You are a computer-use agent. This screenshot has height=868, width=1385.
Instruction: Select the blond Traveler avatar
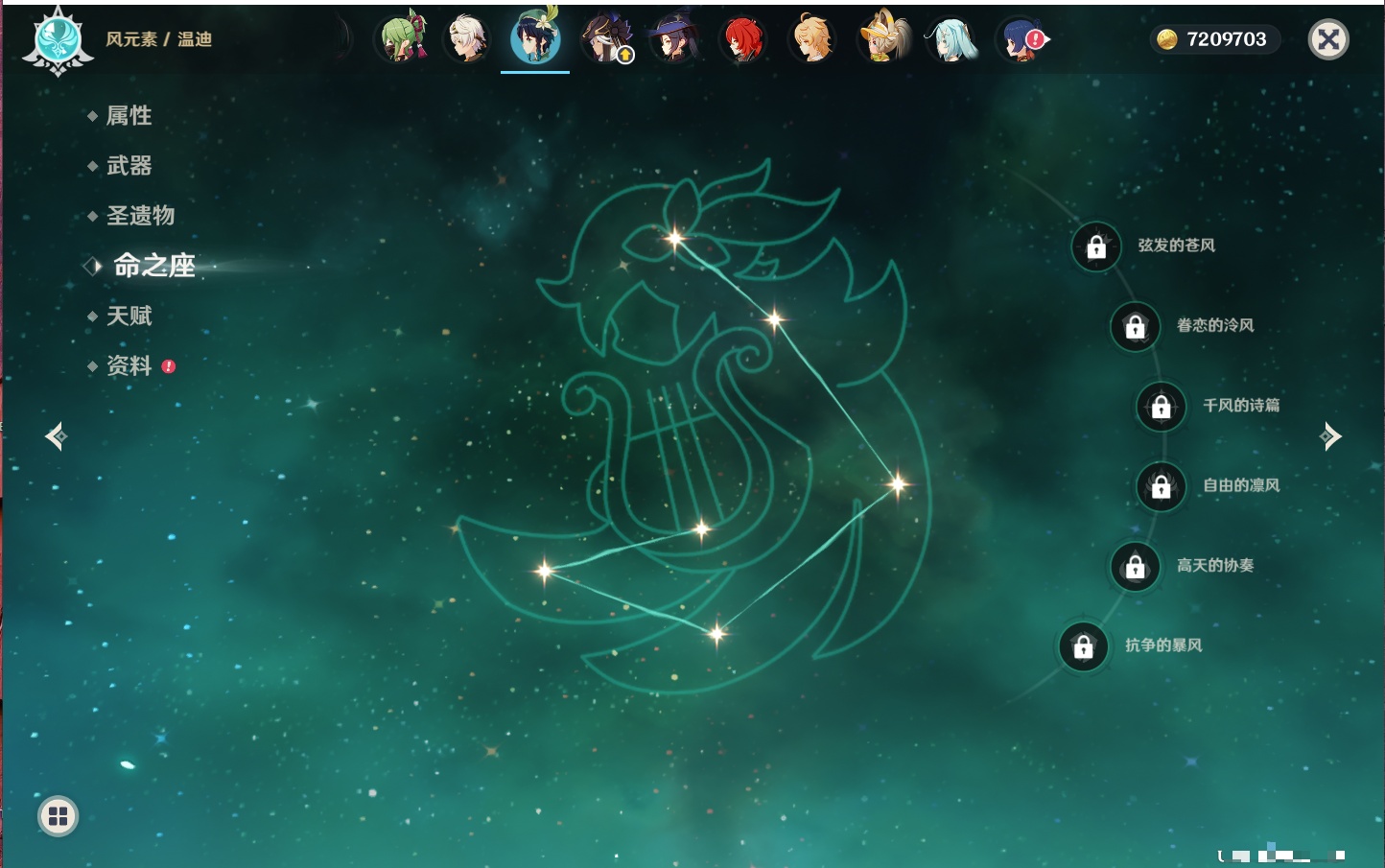[811, 38]
